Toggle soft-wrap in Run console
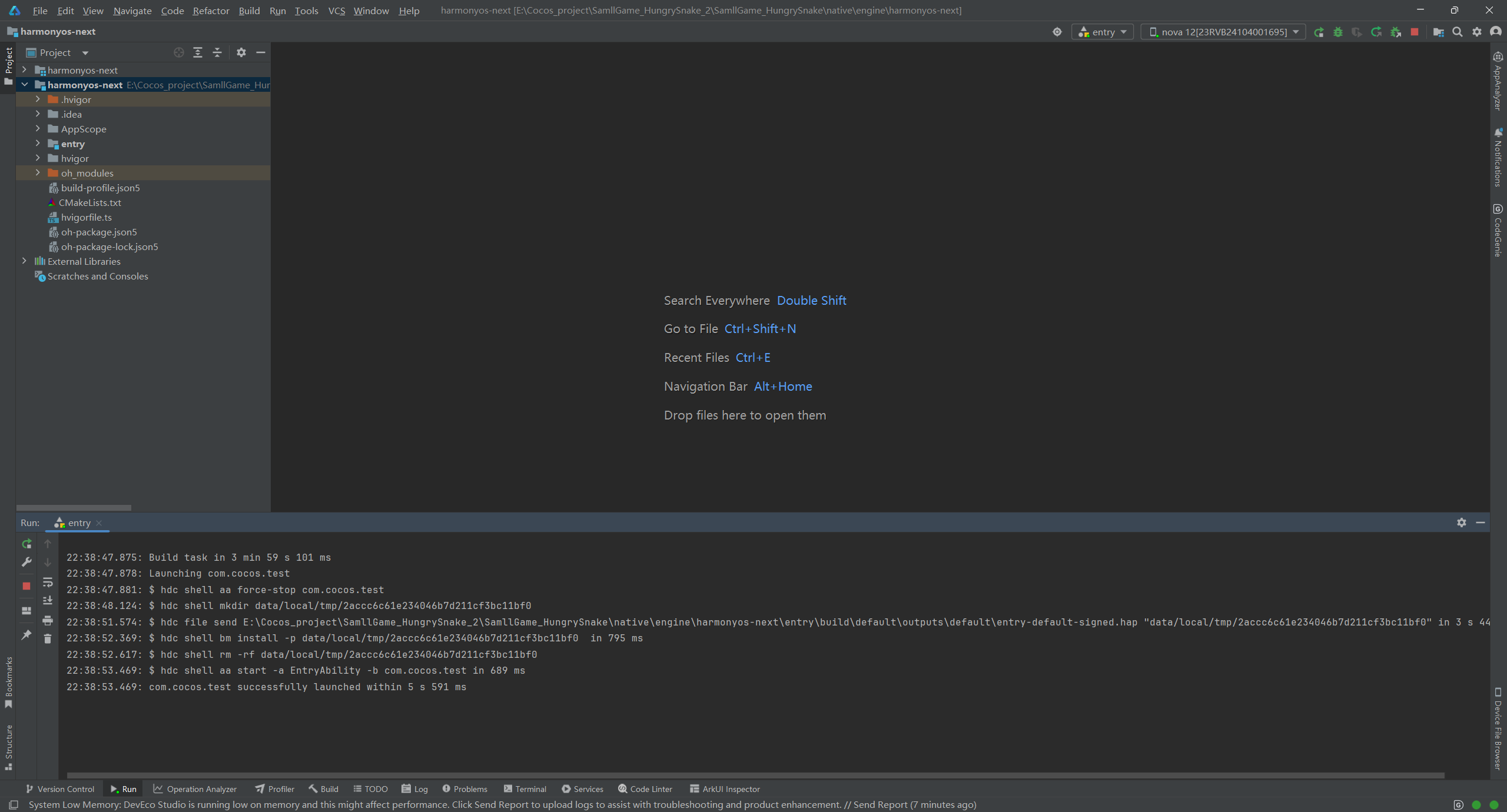 coord(48,583)
